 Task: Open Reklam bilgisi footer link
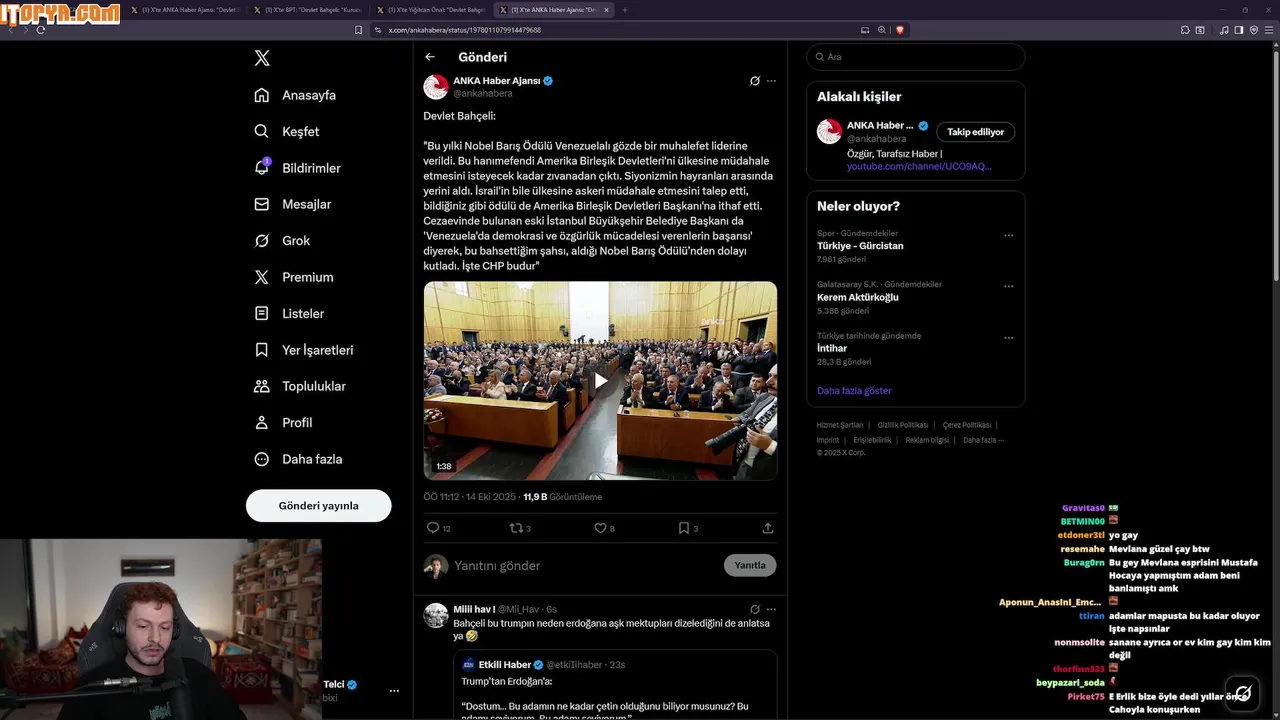(x=927, y=440)
